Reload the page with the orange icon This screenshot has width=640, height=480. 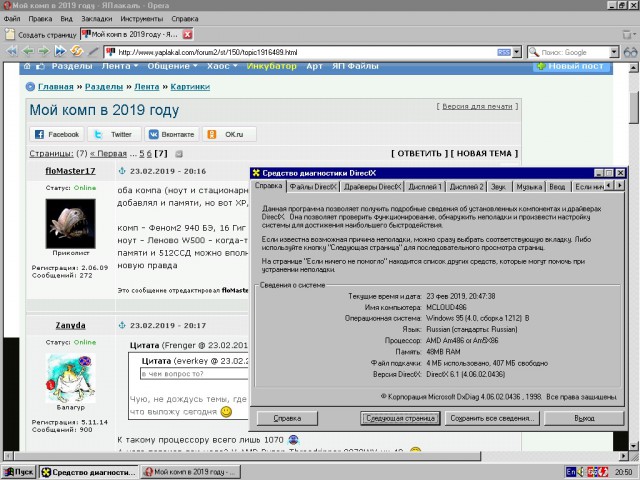click(76, 51)
